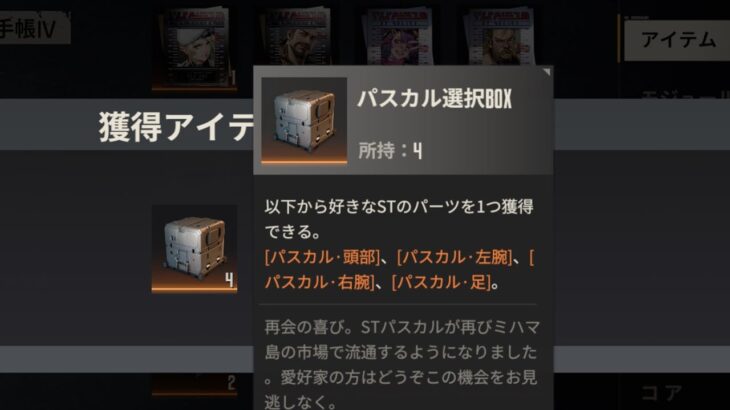Open the magazine with the white-haired girl in a cap
Viewport: 730px width, 410px height.
(195, 47)
